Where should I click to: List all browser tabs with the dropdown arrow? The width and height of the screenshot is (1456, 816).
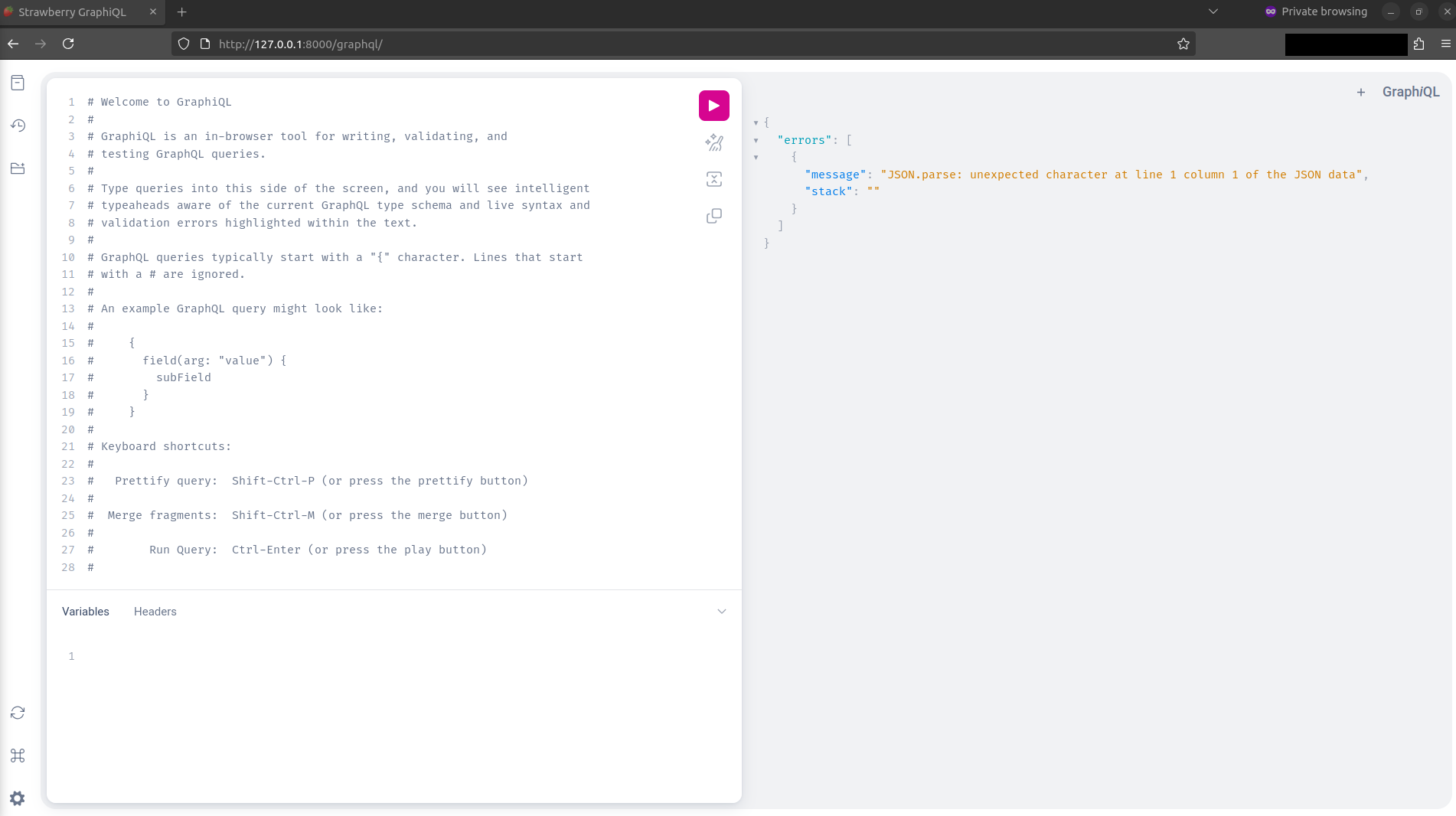[1213, 11]
